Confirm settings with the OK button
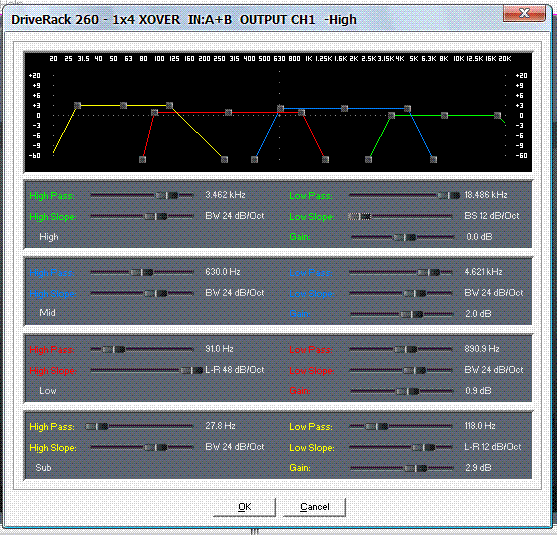Image resolution: width=557 pixels, height=535 pixels. (244, 507)
